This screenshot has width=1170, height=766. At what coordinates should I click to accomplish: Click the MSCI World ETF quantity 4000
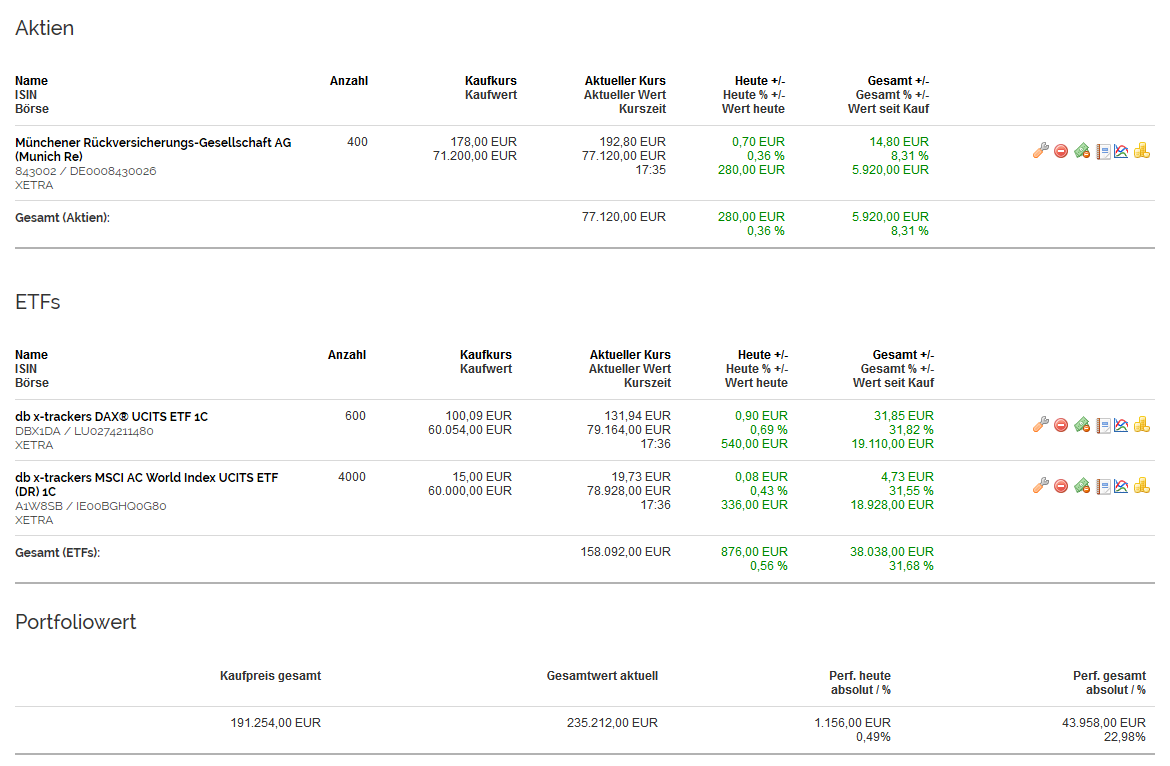(351, 477)
